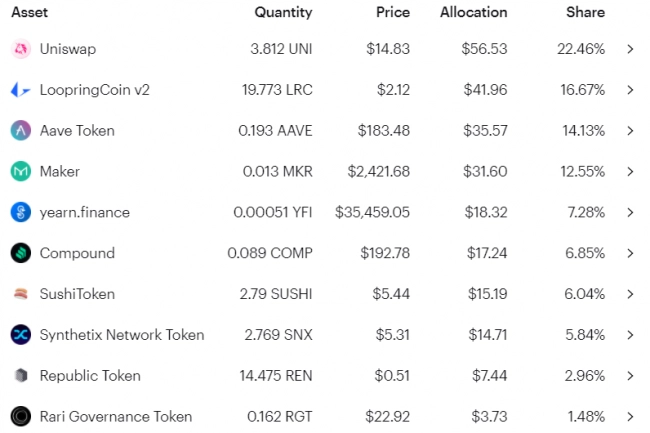This screenshot has height=433, width=650.
Task: Sort by the Asset column header
Action: click(29, 13)
